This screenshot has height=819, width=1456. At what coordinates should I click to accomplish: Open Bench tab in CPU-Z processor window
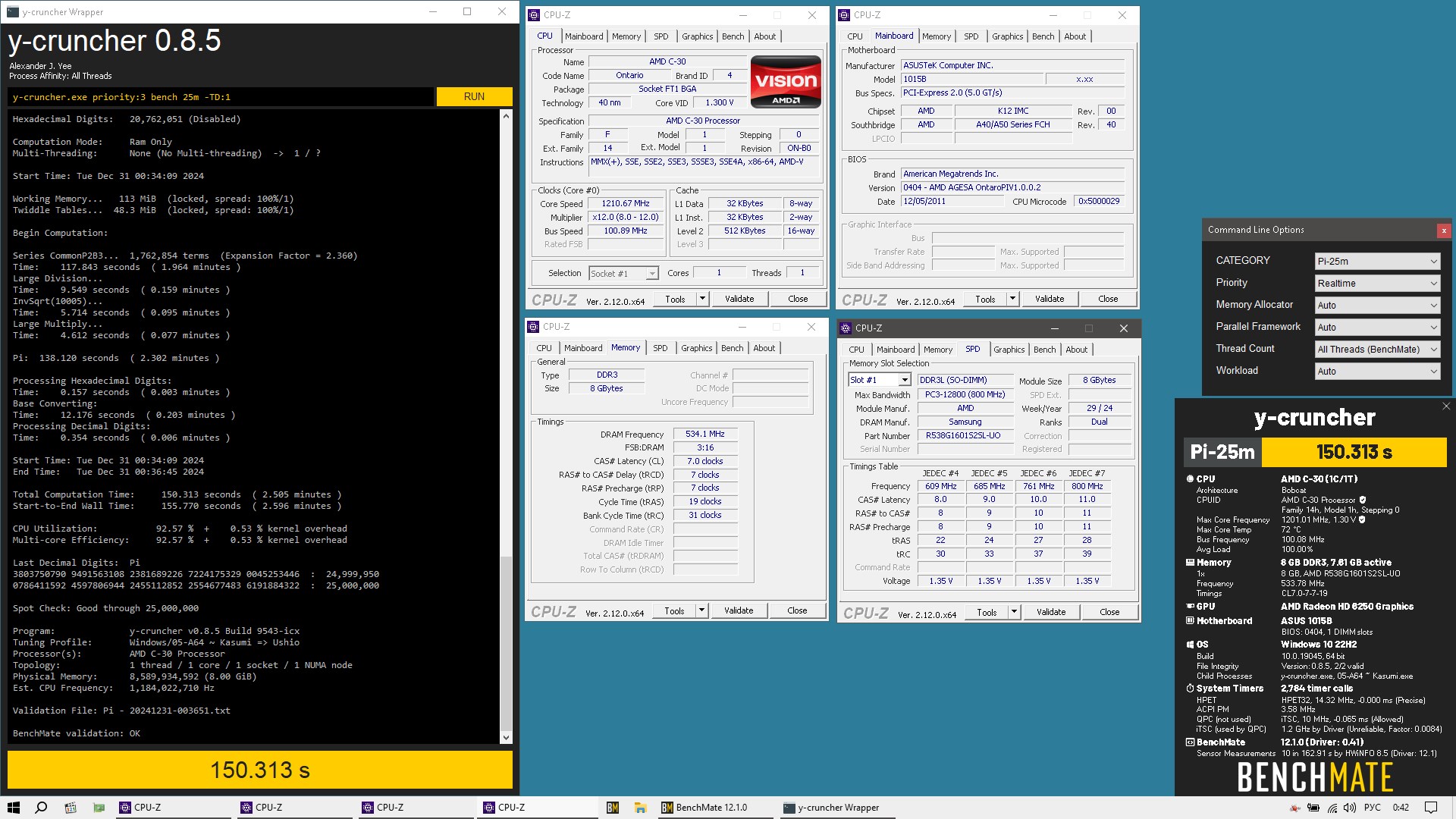[733, 36]
